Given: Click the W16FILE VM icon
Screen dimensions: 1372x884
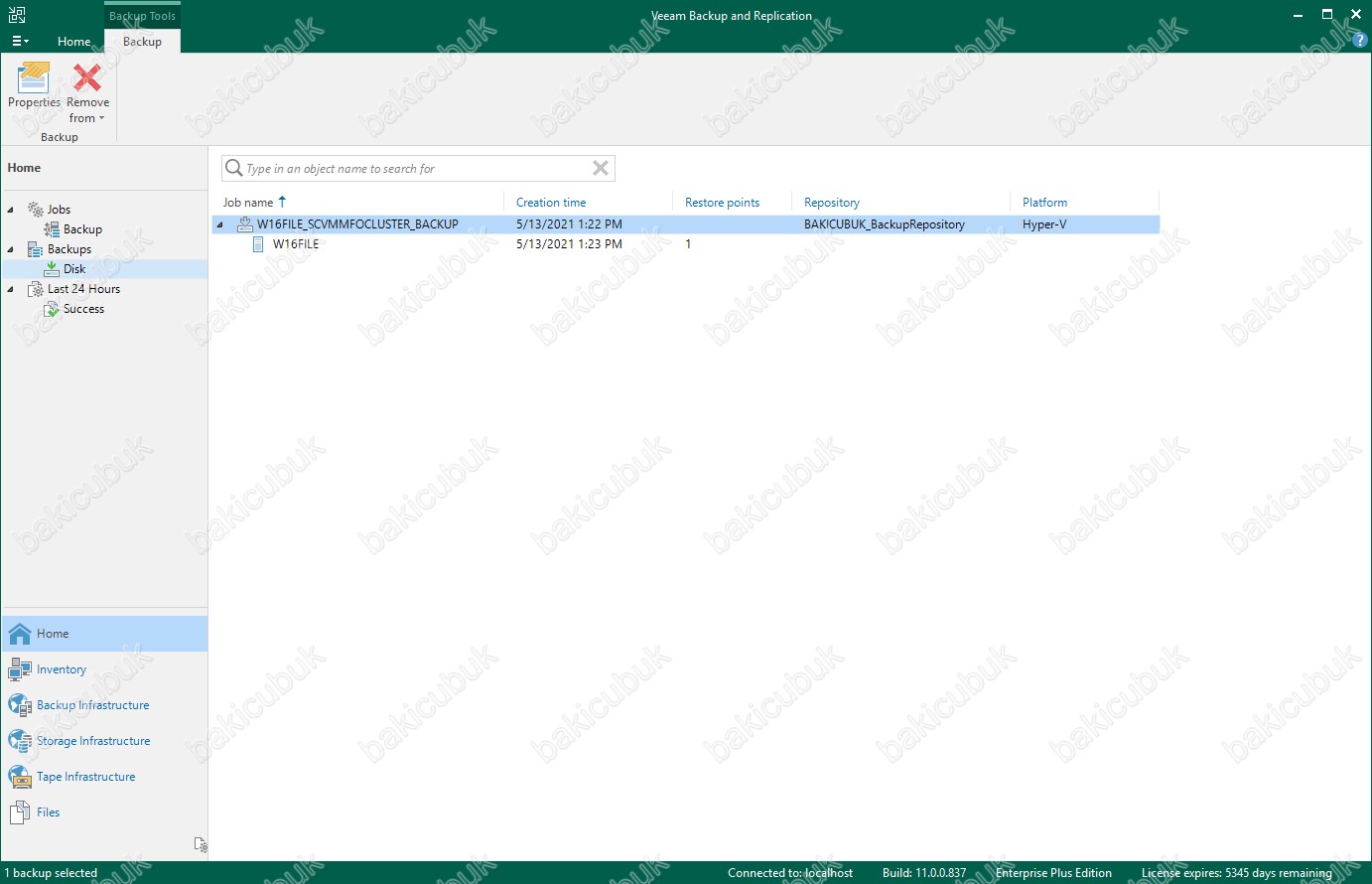Looking at the screenshot, I should tap(258, 244).
